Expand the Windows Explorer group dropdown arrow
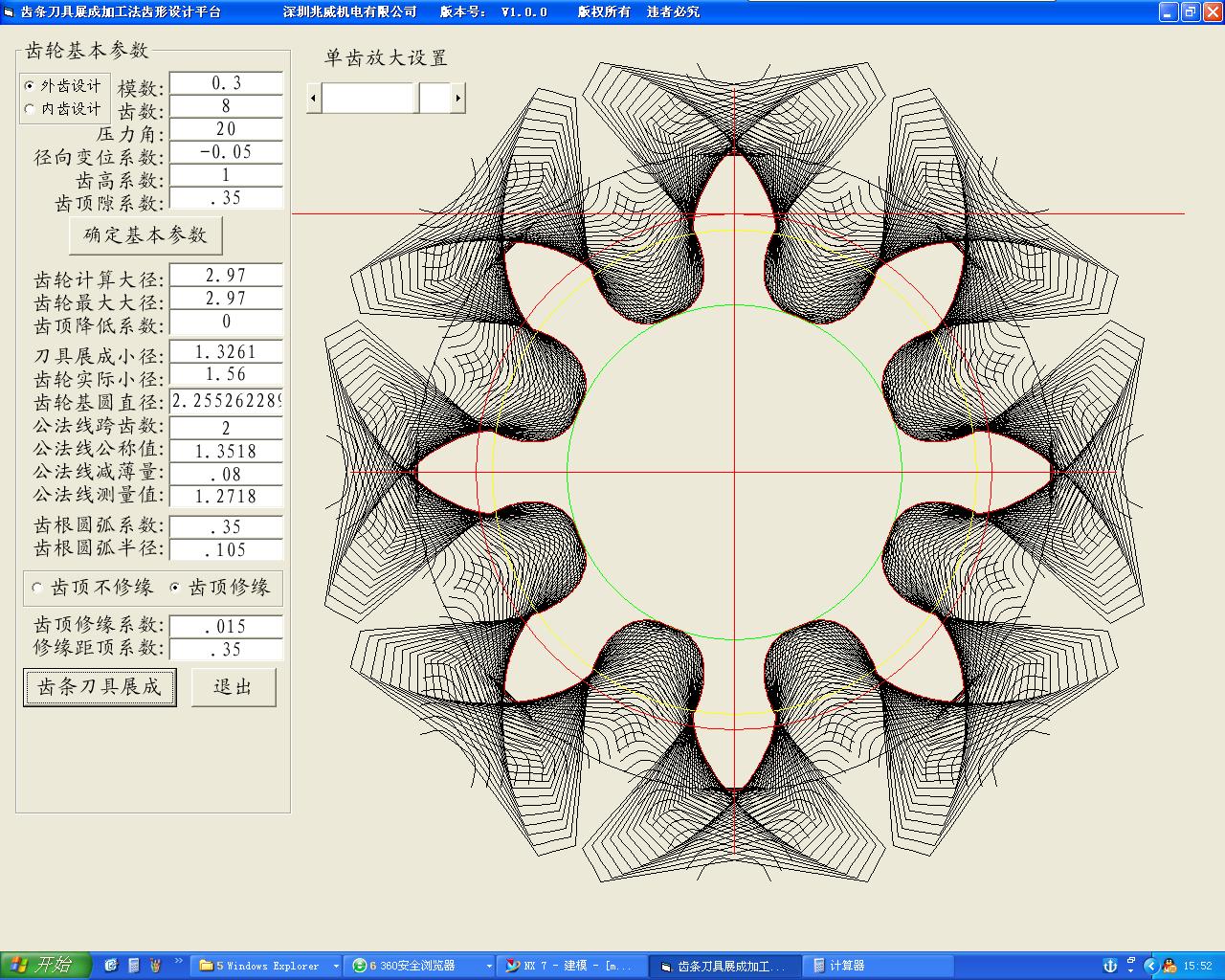The image size is (1225, 980). [336, 966]
